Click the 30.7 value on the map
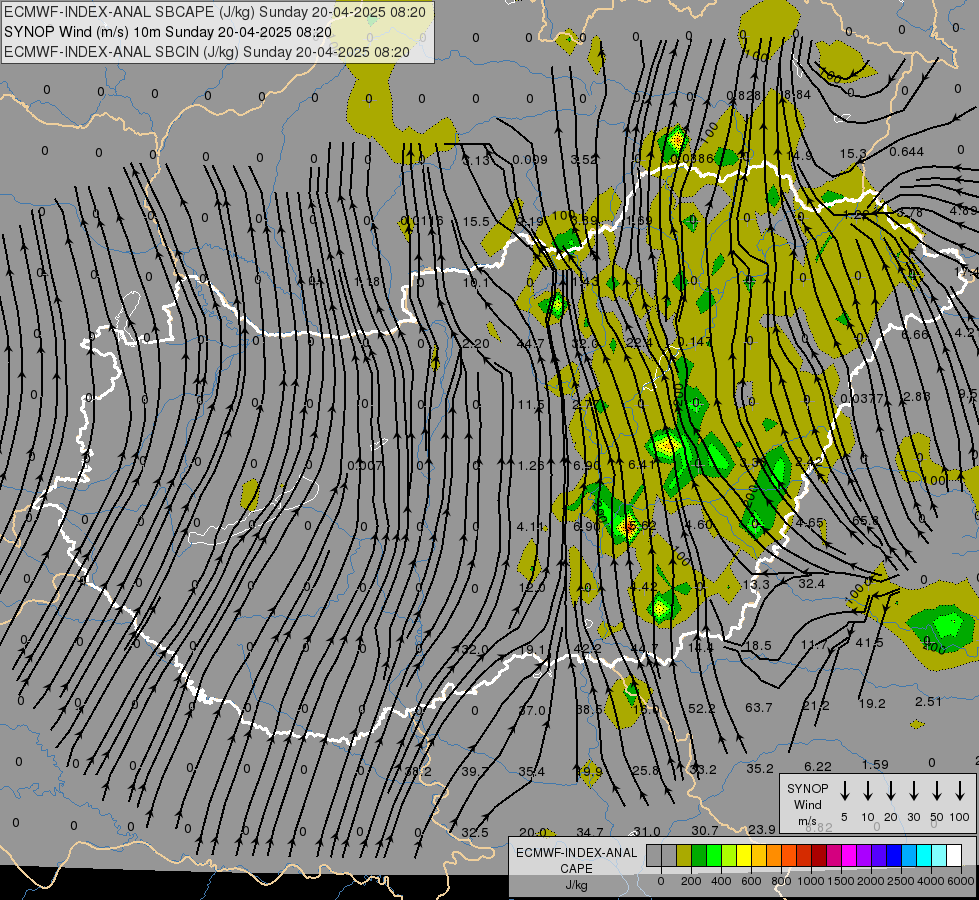 click(705, 830)
